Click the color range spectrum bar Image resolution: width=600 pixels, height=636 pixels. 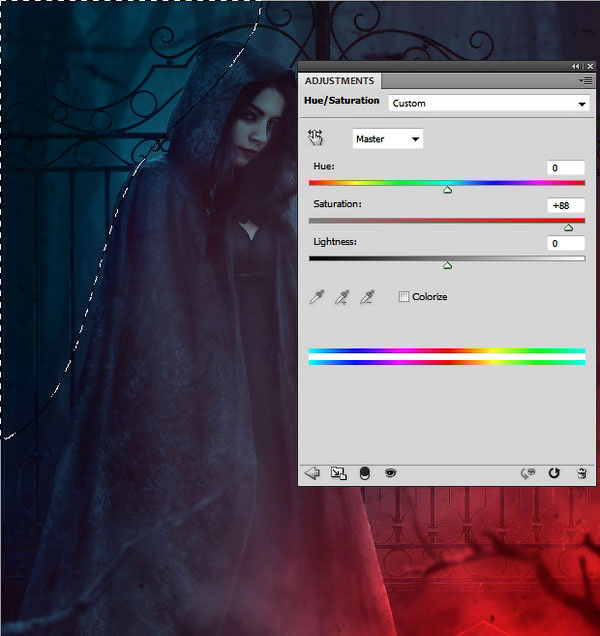(x=447, y=357)
